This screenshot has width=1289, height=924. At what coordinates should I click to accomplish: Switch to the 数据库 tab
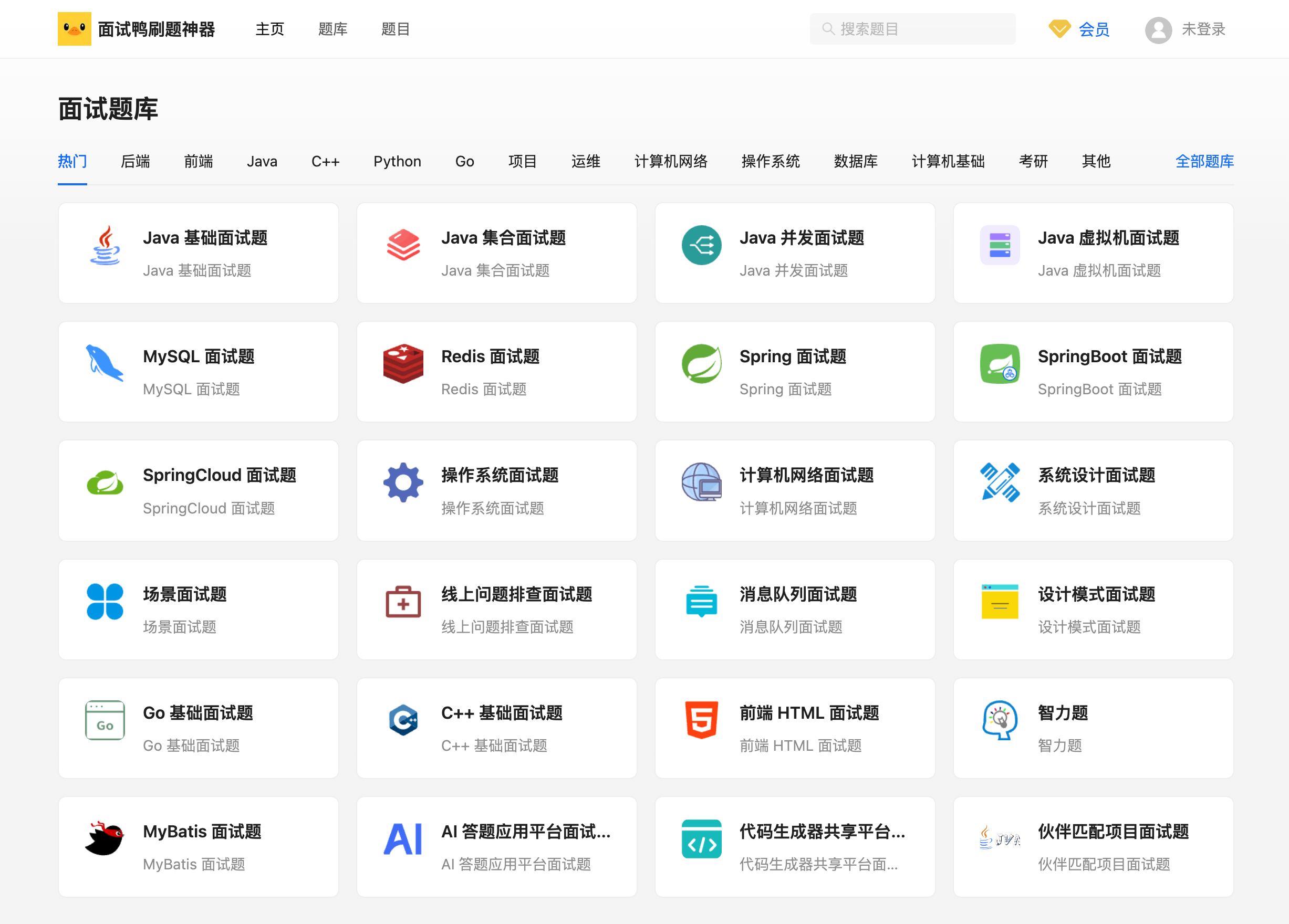[x=855, y=161]
